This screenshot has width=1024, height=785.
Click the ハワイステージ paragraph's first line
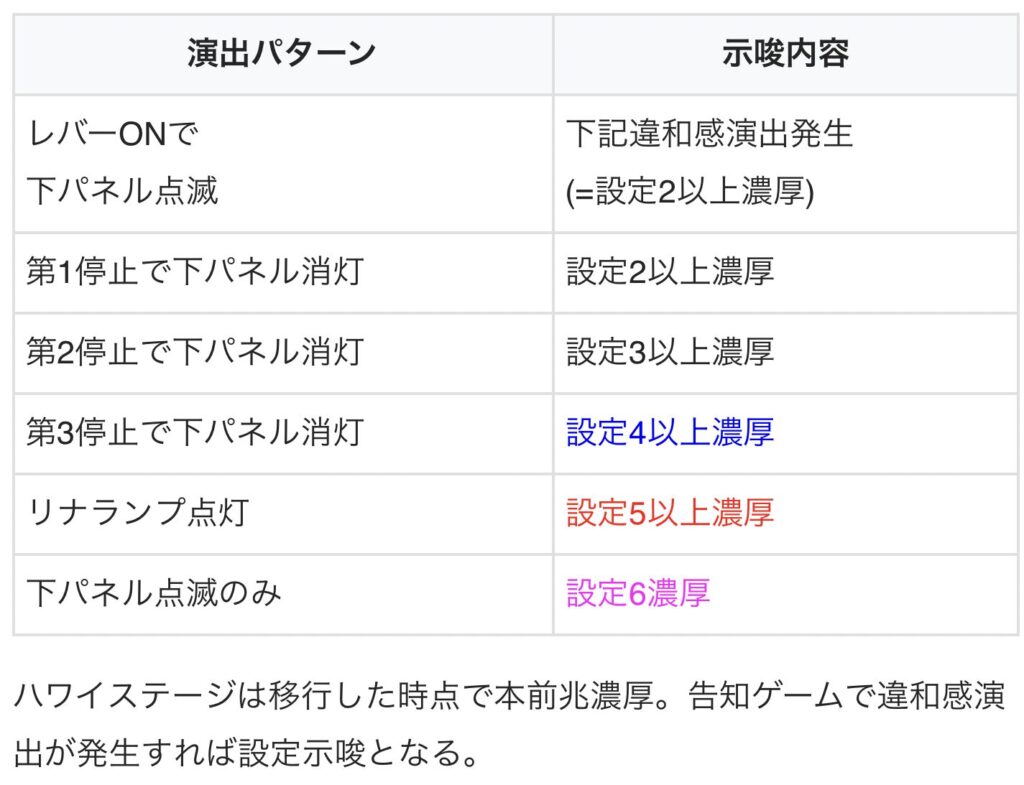coord(509,696)
